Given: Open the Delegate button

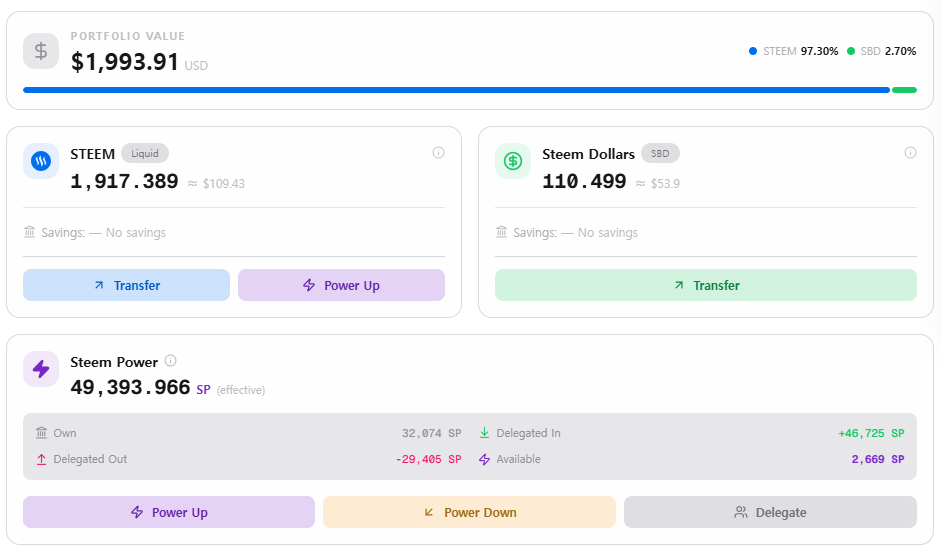Looking at the screenshot, I should pyautogui.click(x=771, y=512).
